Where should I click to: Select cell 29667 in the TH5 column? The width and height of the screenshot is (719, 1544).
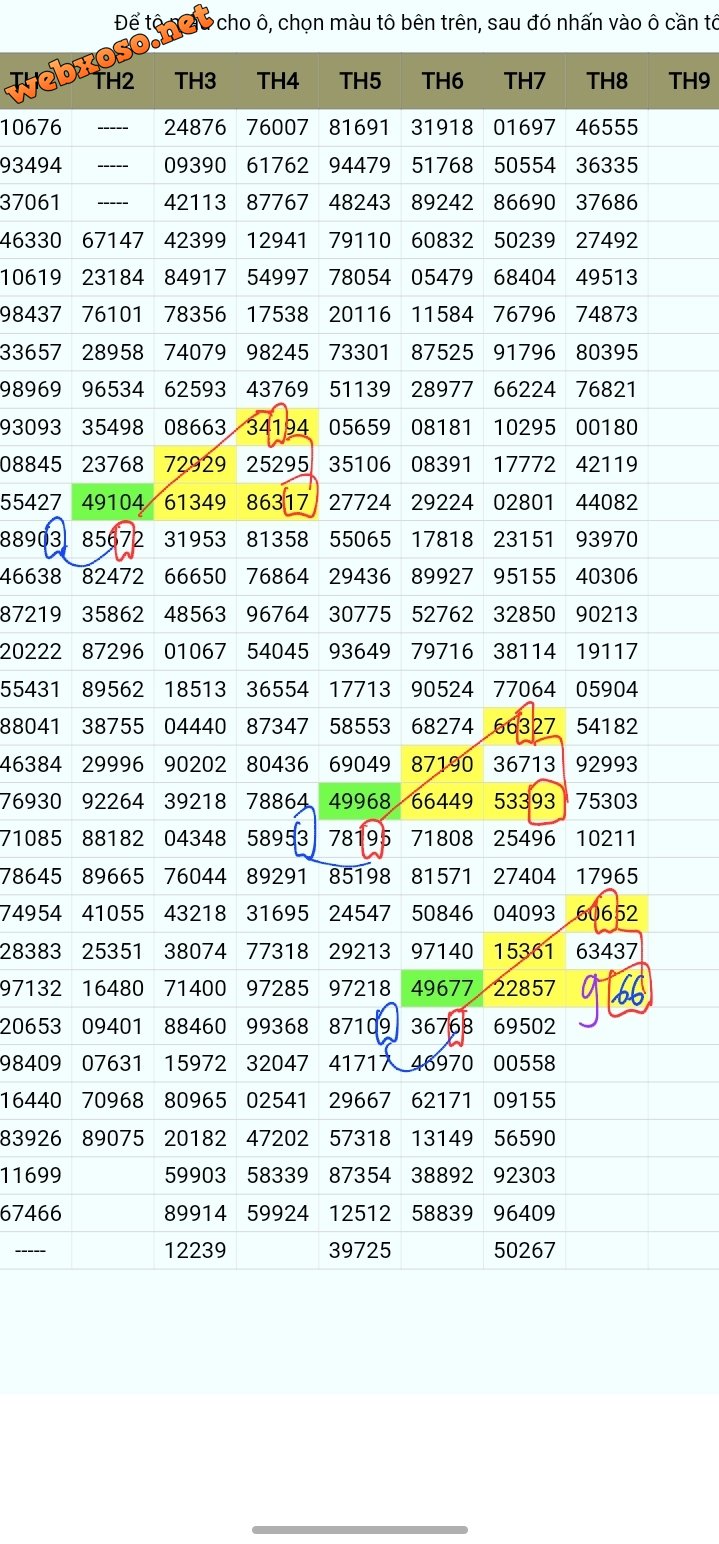[360, 1100]
